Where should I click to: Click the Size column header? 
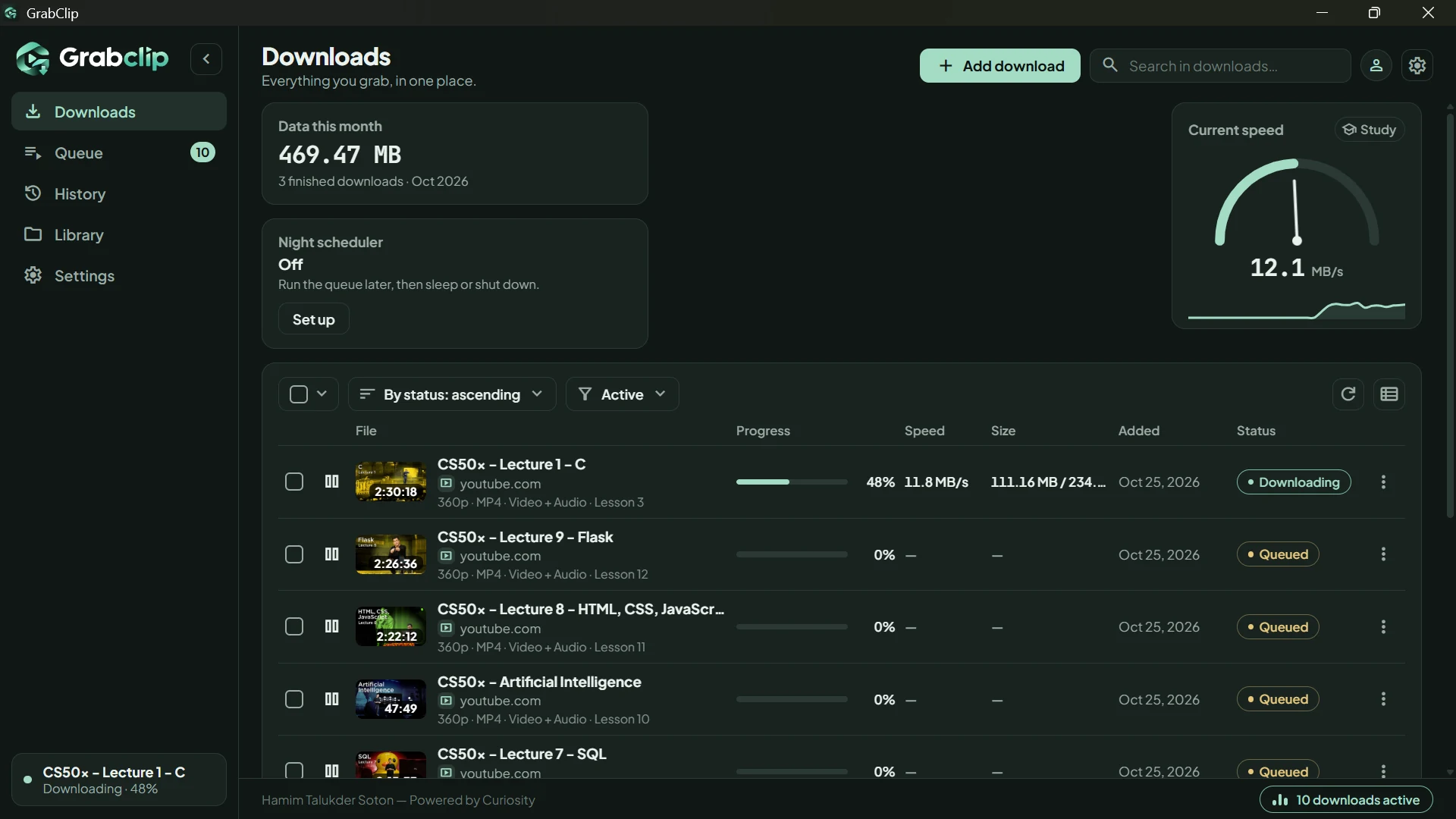(x=1003, y=431)
